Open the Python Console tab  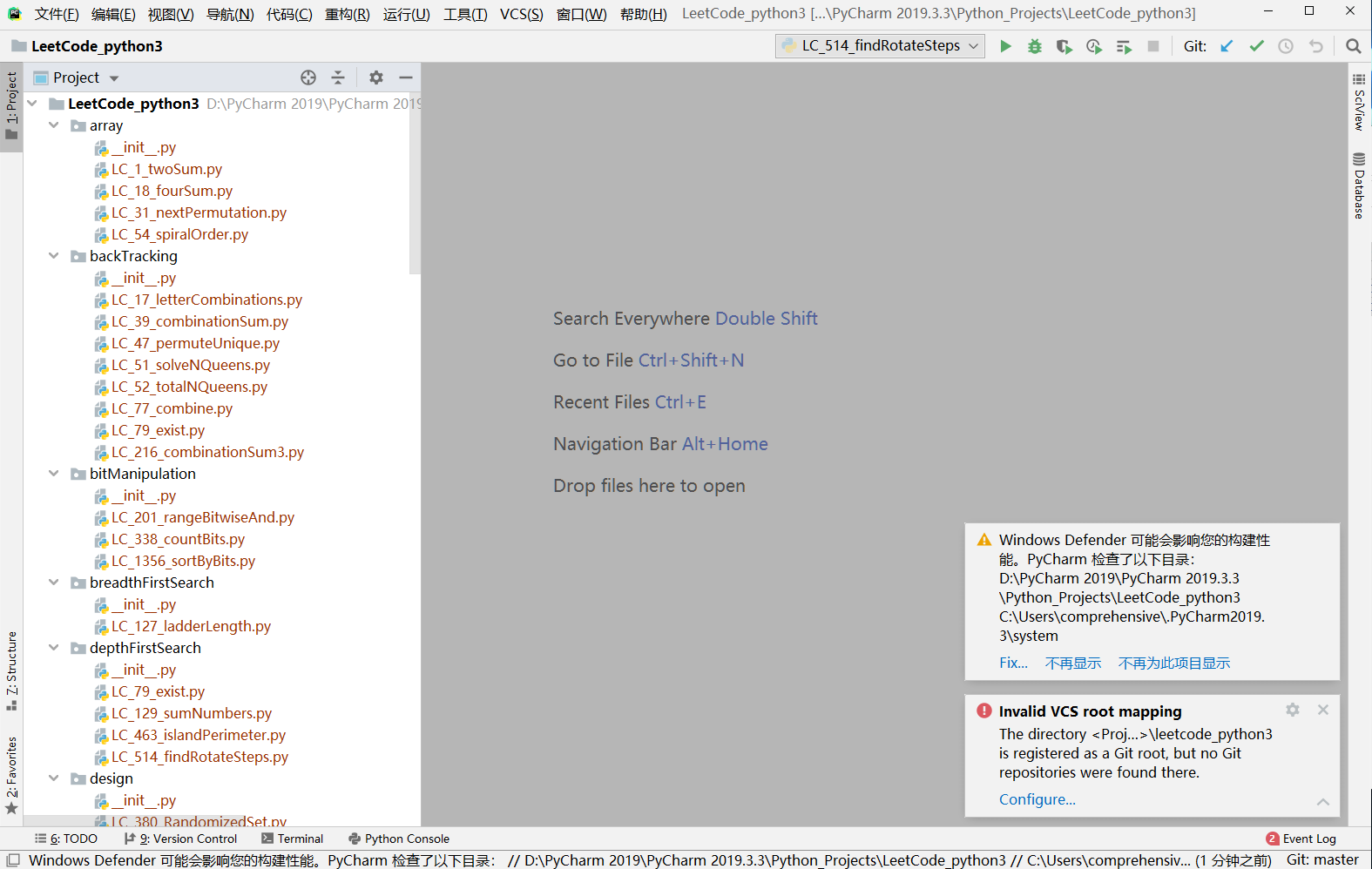click(399, 839)
